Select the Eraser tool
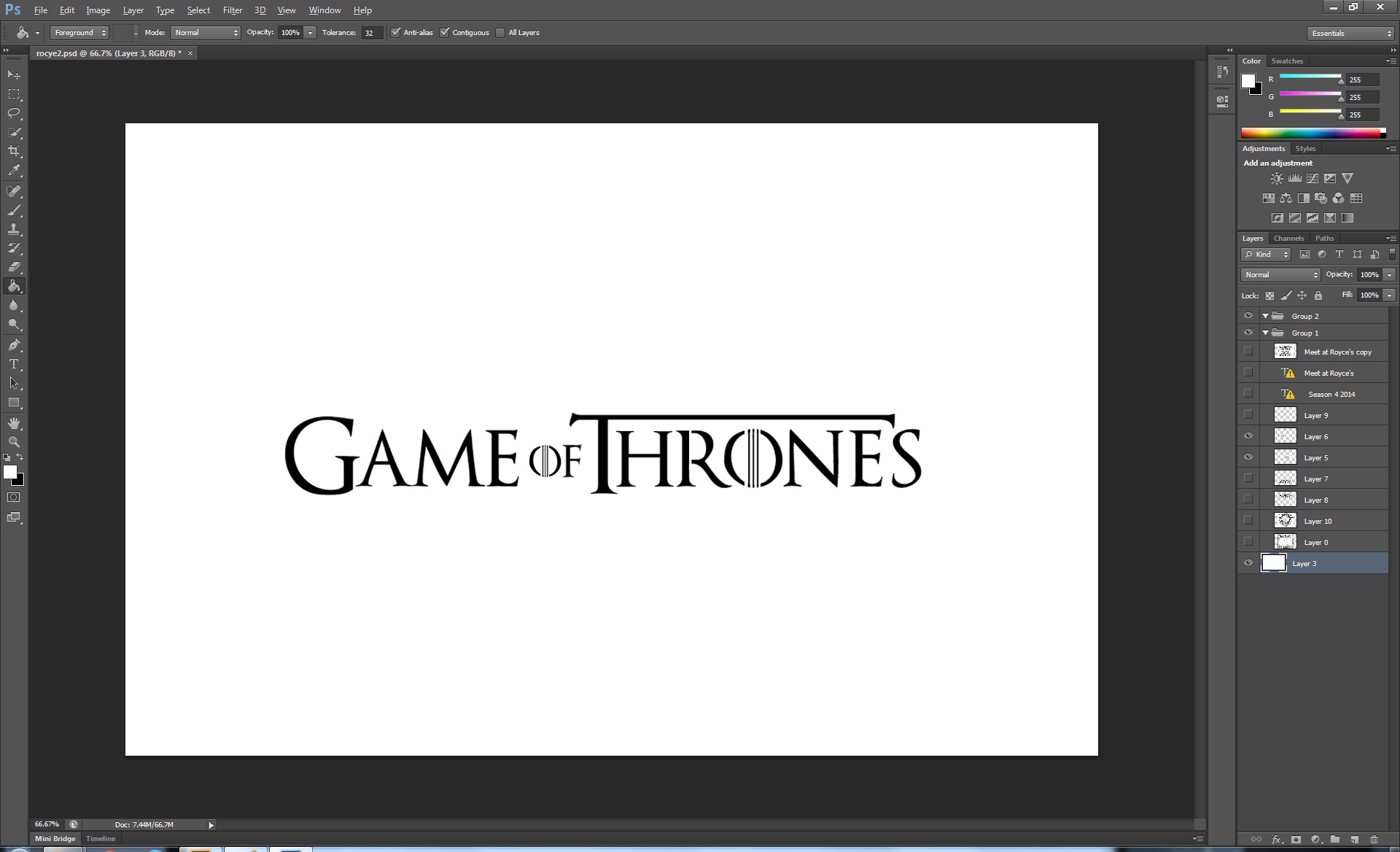1400x852 pixels. tap(14, 267)
